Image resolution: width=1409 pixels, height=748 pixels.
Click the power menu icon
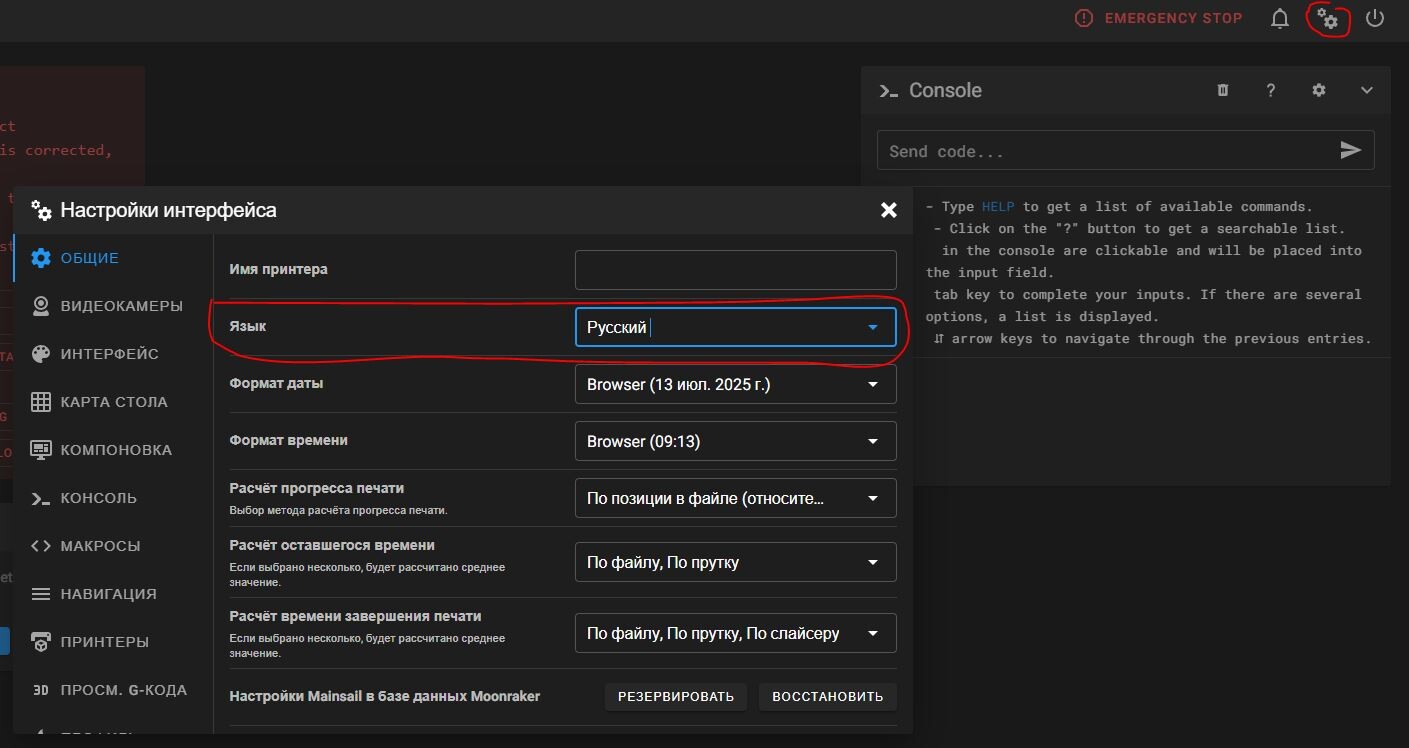[x=1375, y=18]
